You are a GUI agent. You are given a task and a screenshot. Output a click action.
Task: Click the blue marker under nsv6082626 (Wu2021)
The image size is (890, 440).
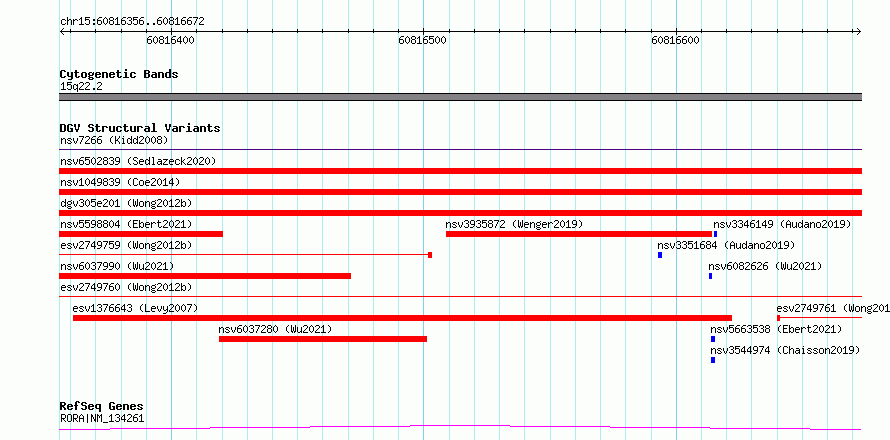[x=710, y=276]
